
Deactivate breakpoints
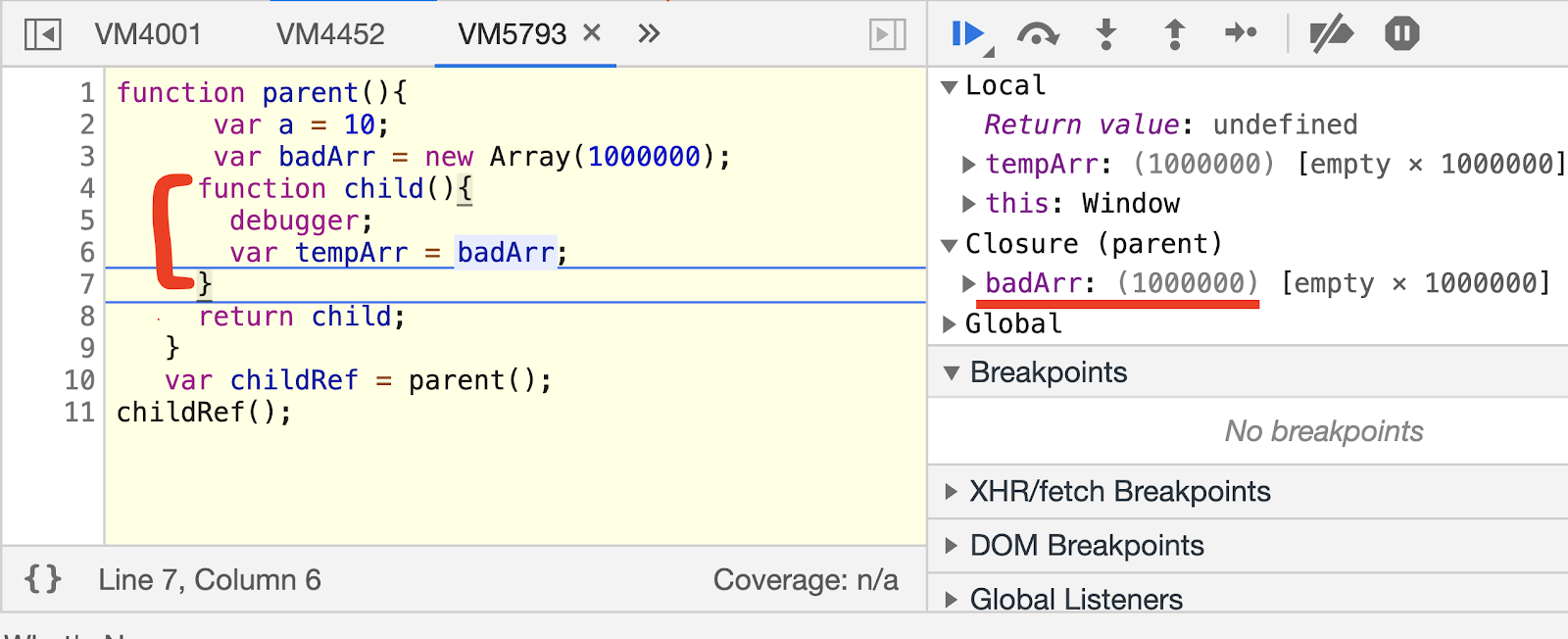1332,34
